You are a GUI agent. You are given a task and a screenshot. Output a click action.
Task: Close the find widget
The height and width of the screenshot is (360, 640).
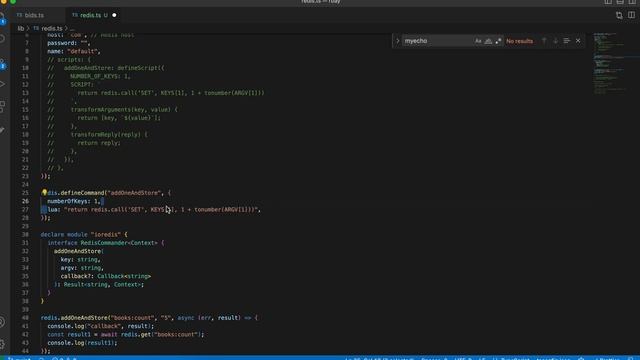(578, 41)
